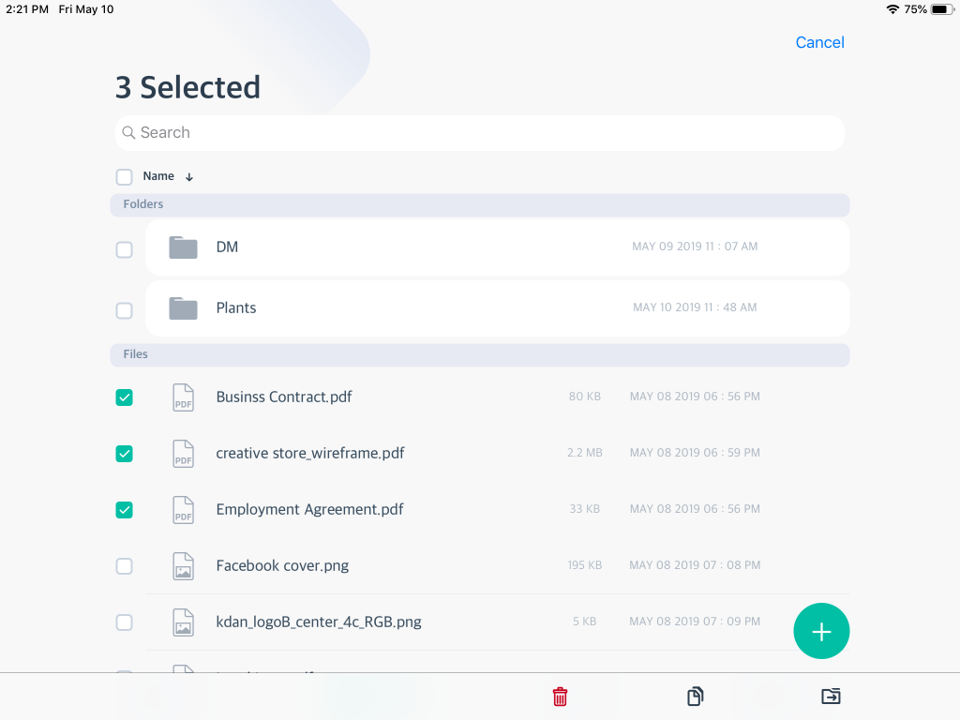Click the 3 Selected heading
The image size is (960, 720).
(x=188, y=87)
